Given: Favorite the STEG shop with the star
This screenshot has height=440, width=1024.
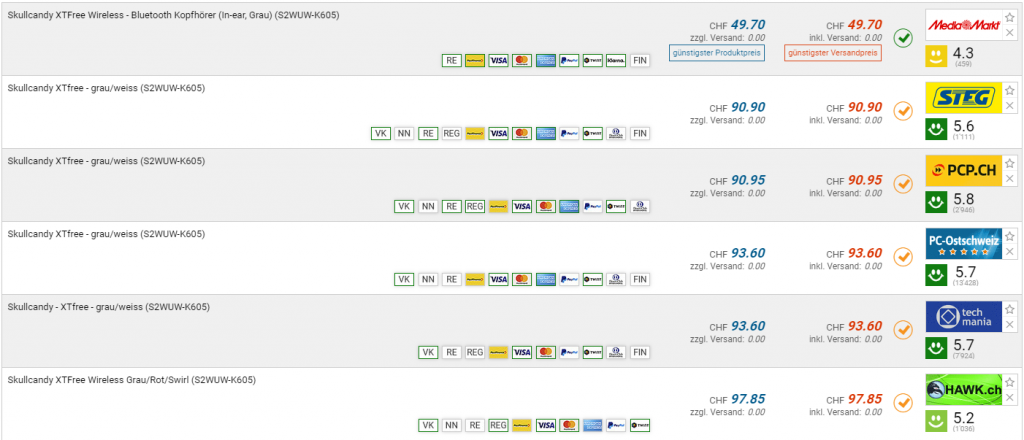Looking at the screenshot, I should pos(1010,90).
